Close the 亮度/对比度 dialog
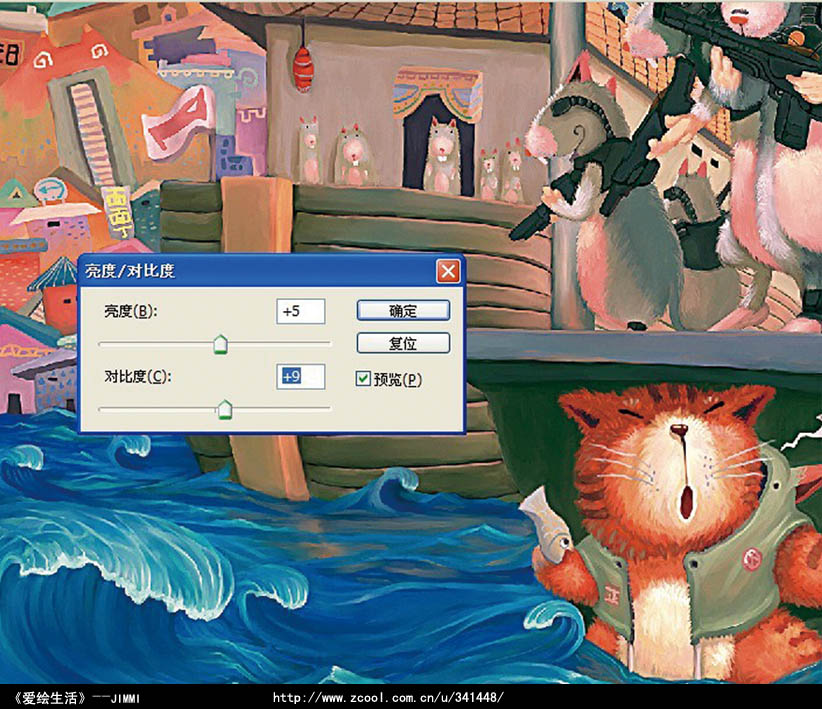 (x=448, y=271)
